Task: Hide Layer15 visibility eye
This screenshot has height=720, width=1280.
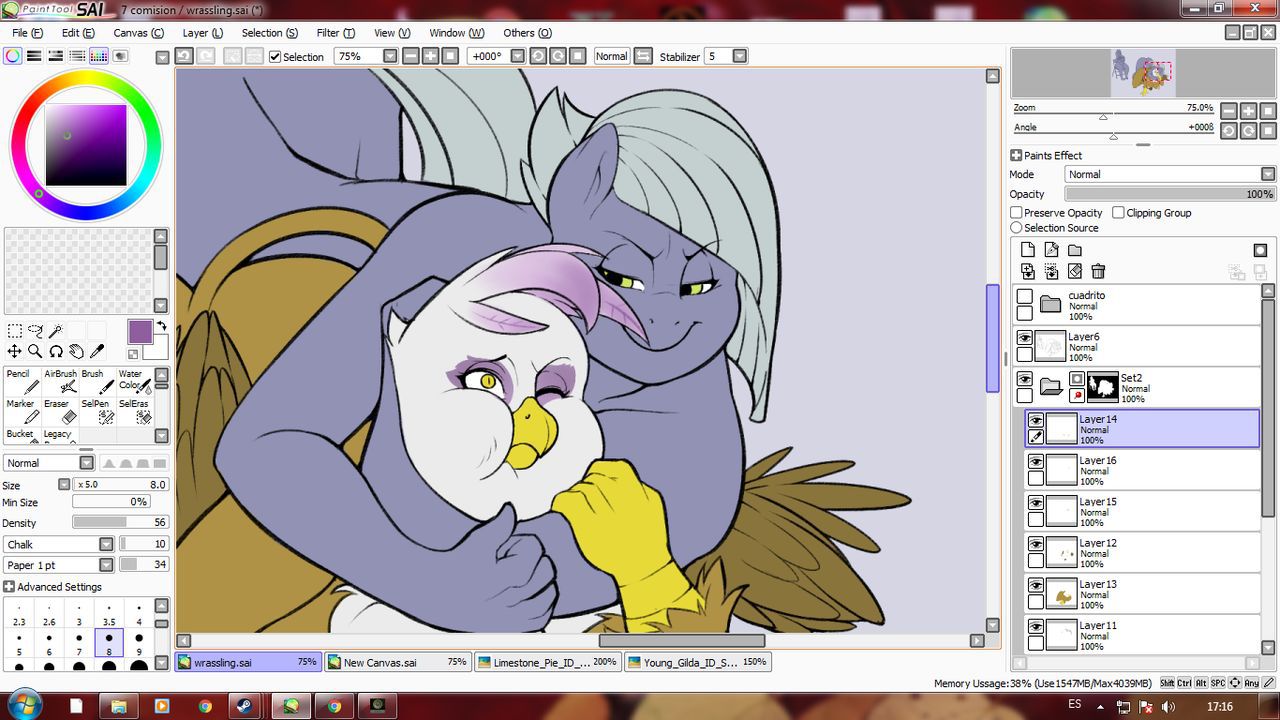Action: click(1036, 502)
